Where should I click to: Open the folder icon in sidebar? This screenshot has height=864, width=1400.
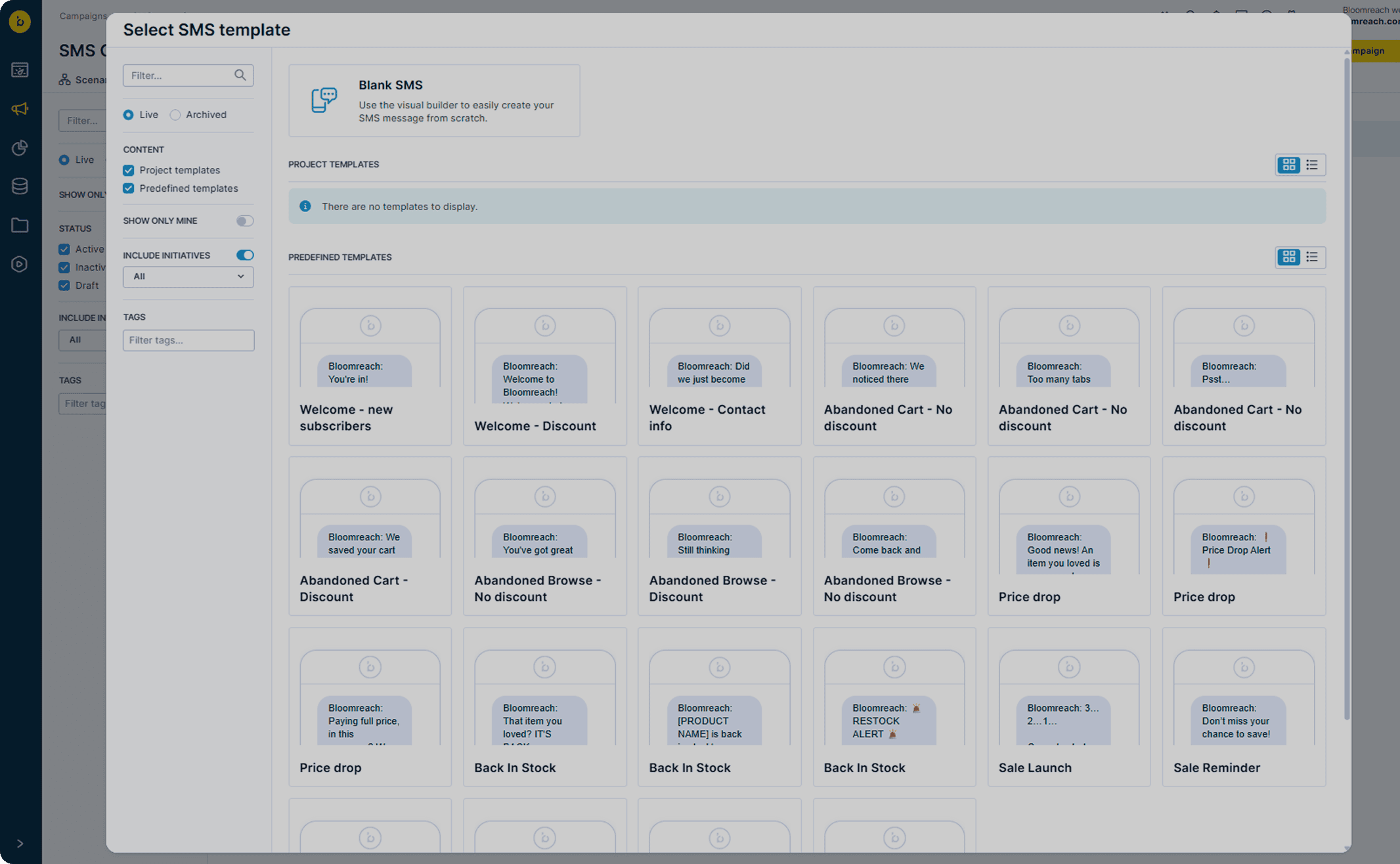20,225
